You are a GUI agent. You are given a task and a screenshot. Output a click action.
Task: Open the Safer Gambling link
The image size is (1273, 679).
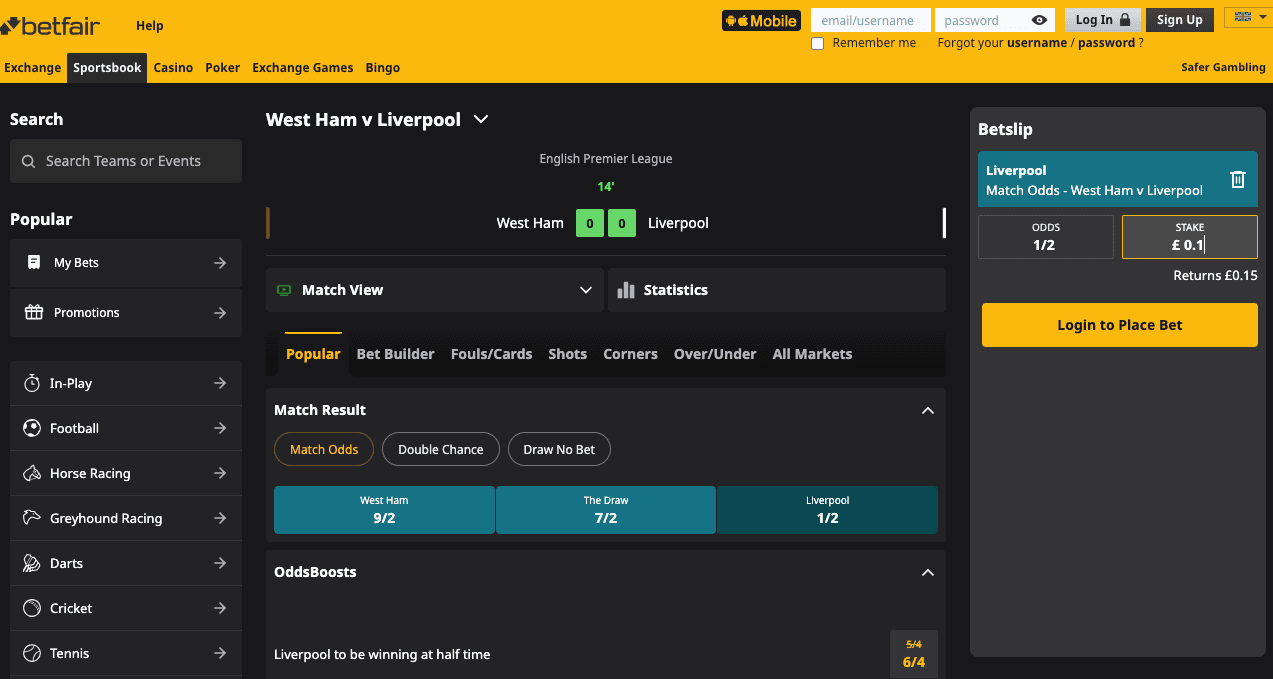[x=1223, y=68]
